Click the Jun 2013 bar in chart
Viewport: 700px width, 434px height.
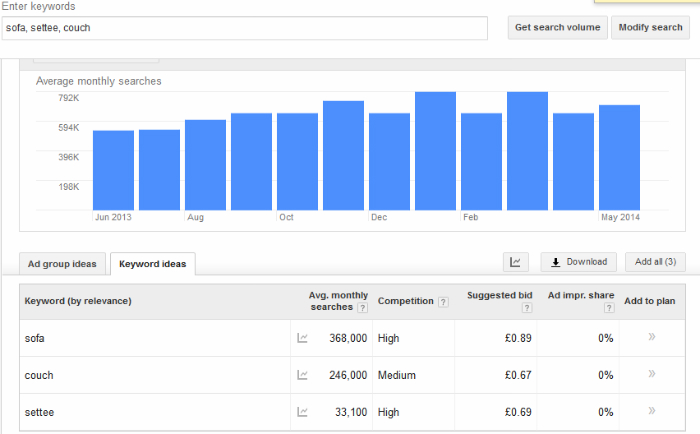[x=113, y=170]
